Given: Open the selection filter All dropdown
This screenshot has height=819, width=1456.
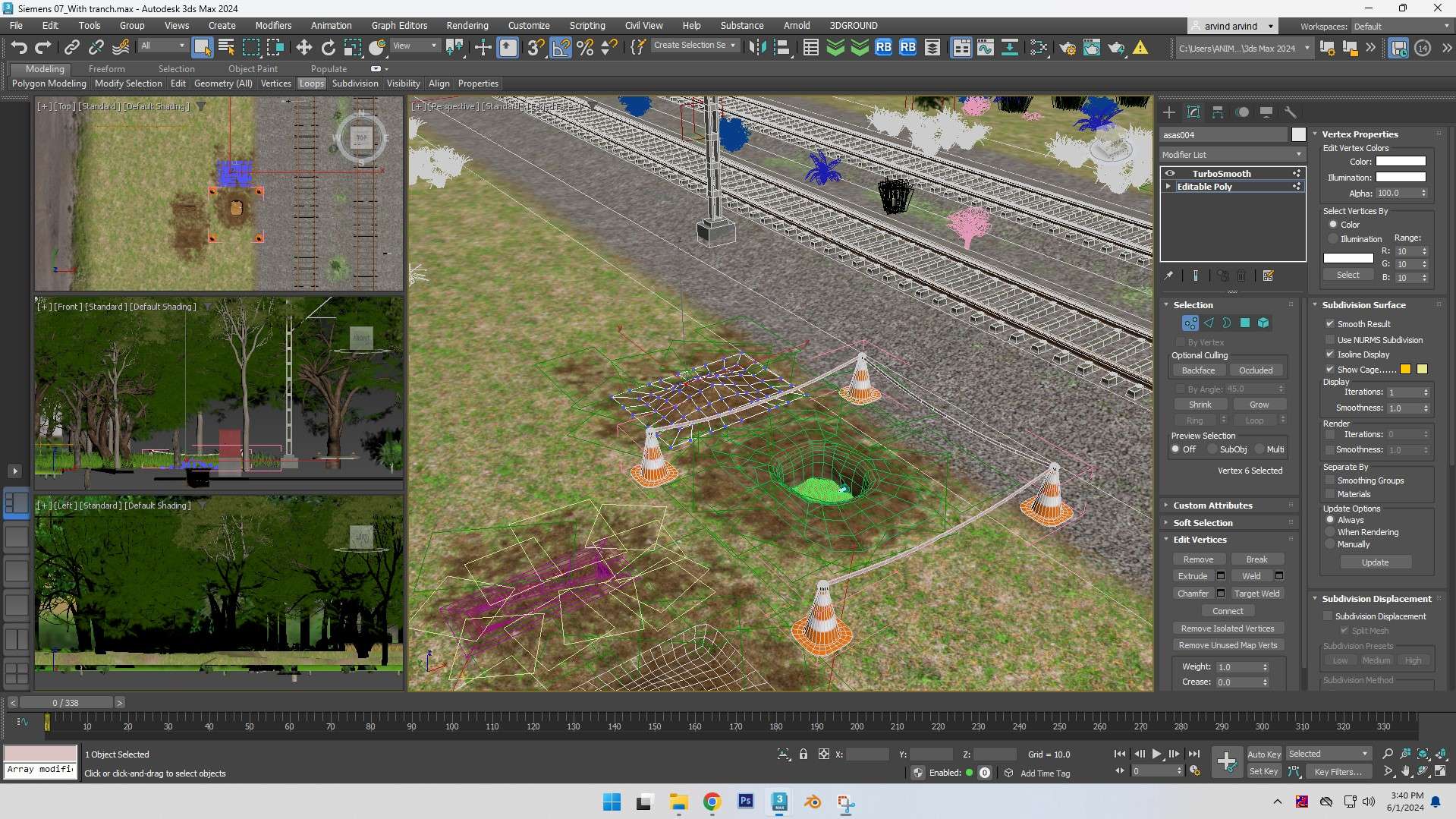Looking at the screenshot, I should 180,46.
